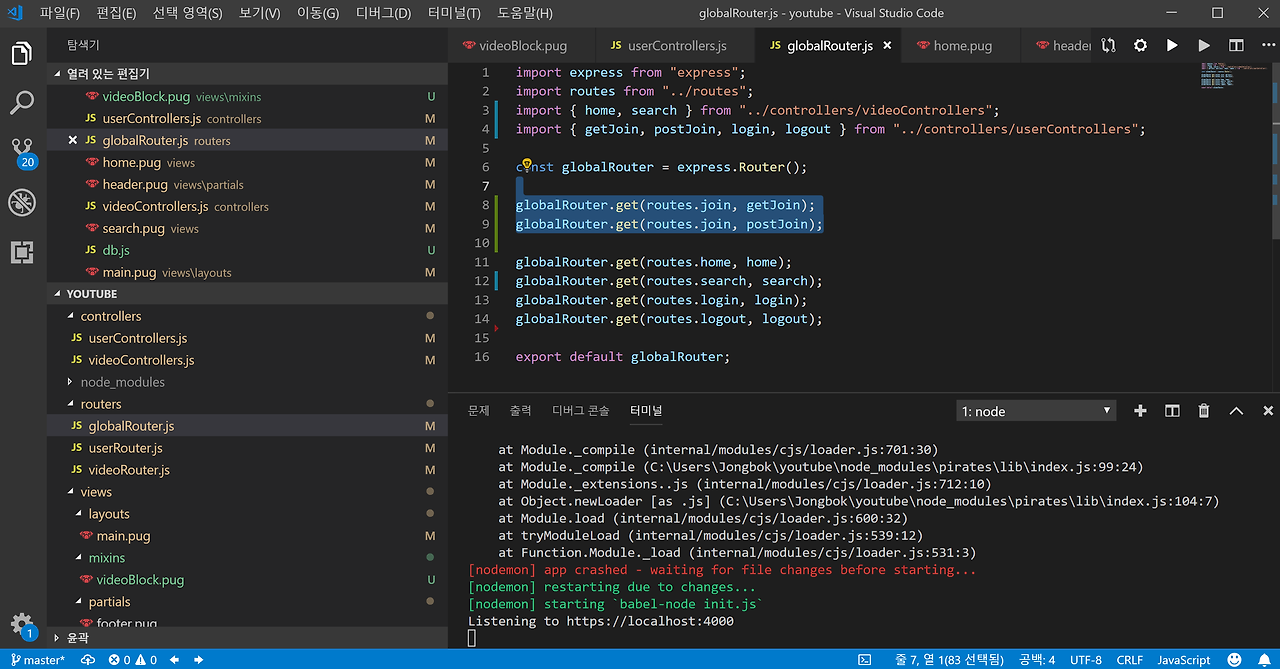Open the Extensions view icon

22,252
